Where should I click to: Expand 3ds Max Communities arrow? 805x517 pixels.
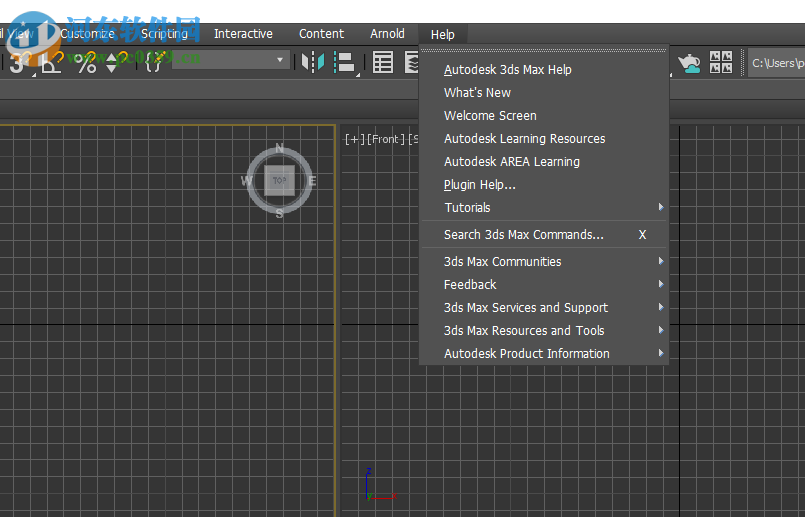coord(661,261)
